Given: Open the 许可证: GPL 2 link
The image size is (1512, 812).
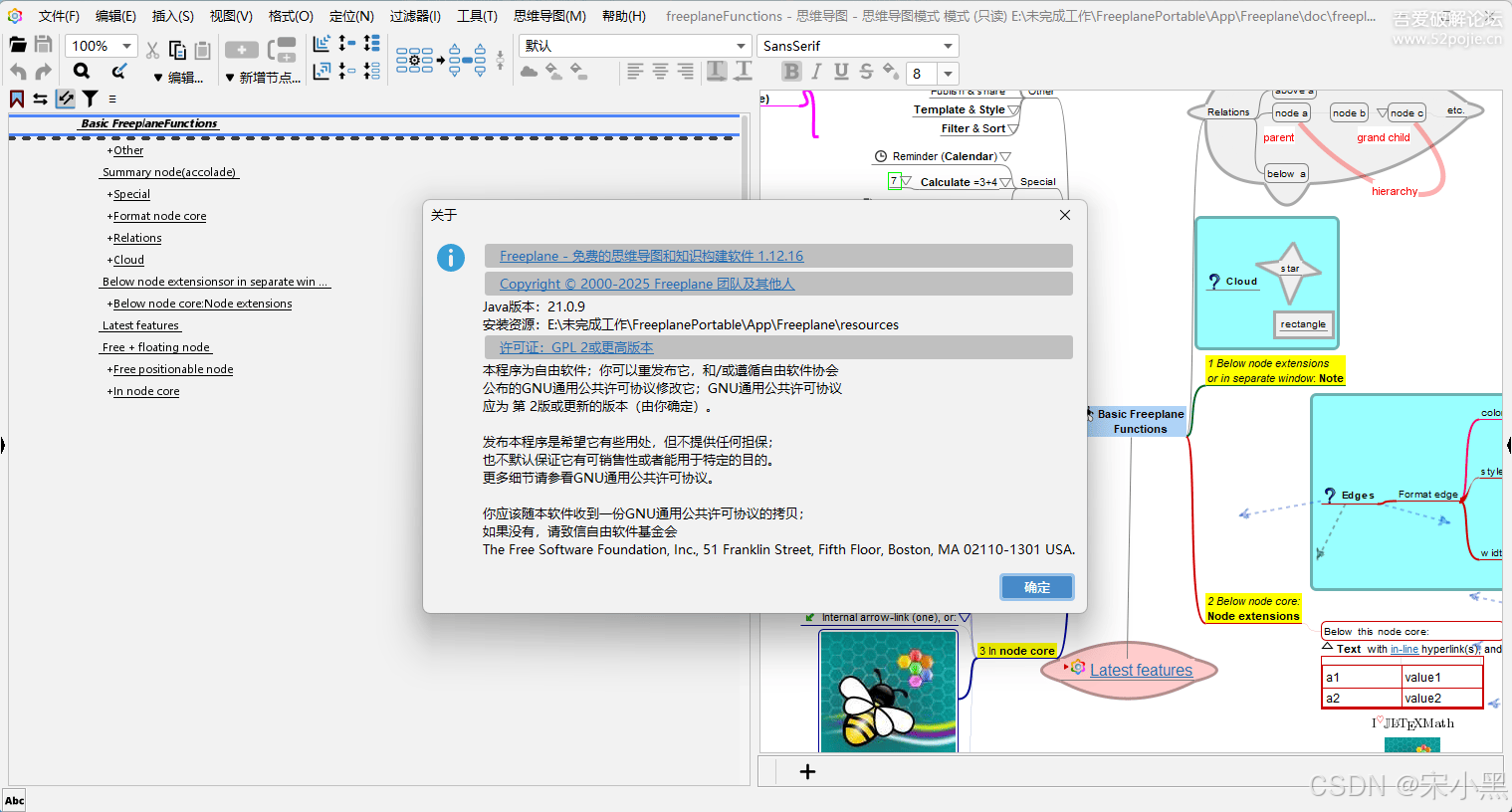Looking at the screenshot, I should click(x=576, y=347).
